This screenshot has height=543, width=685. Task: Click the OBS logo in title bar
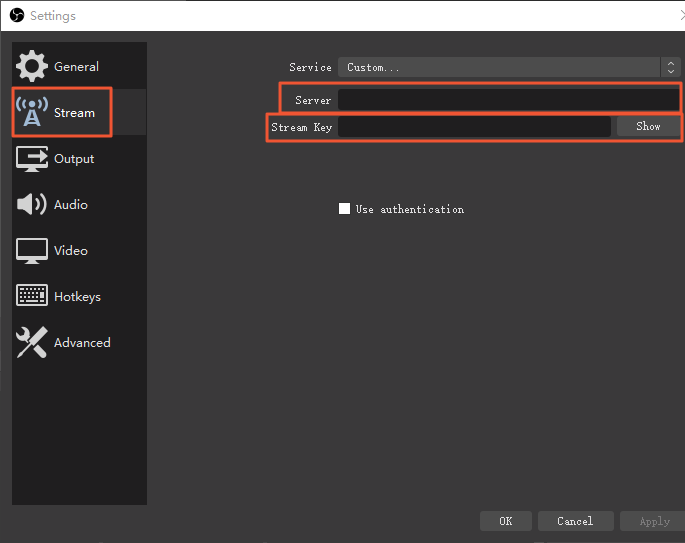pyautogui.click(x=17, y=16)
